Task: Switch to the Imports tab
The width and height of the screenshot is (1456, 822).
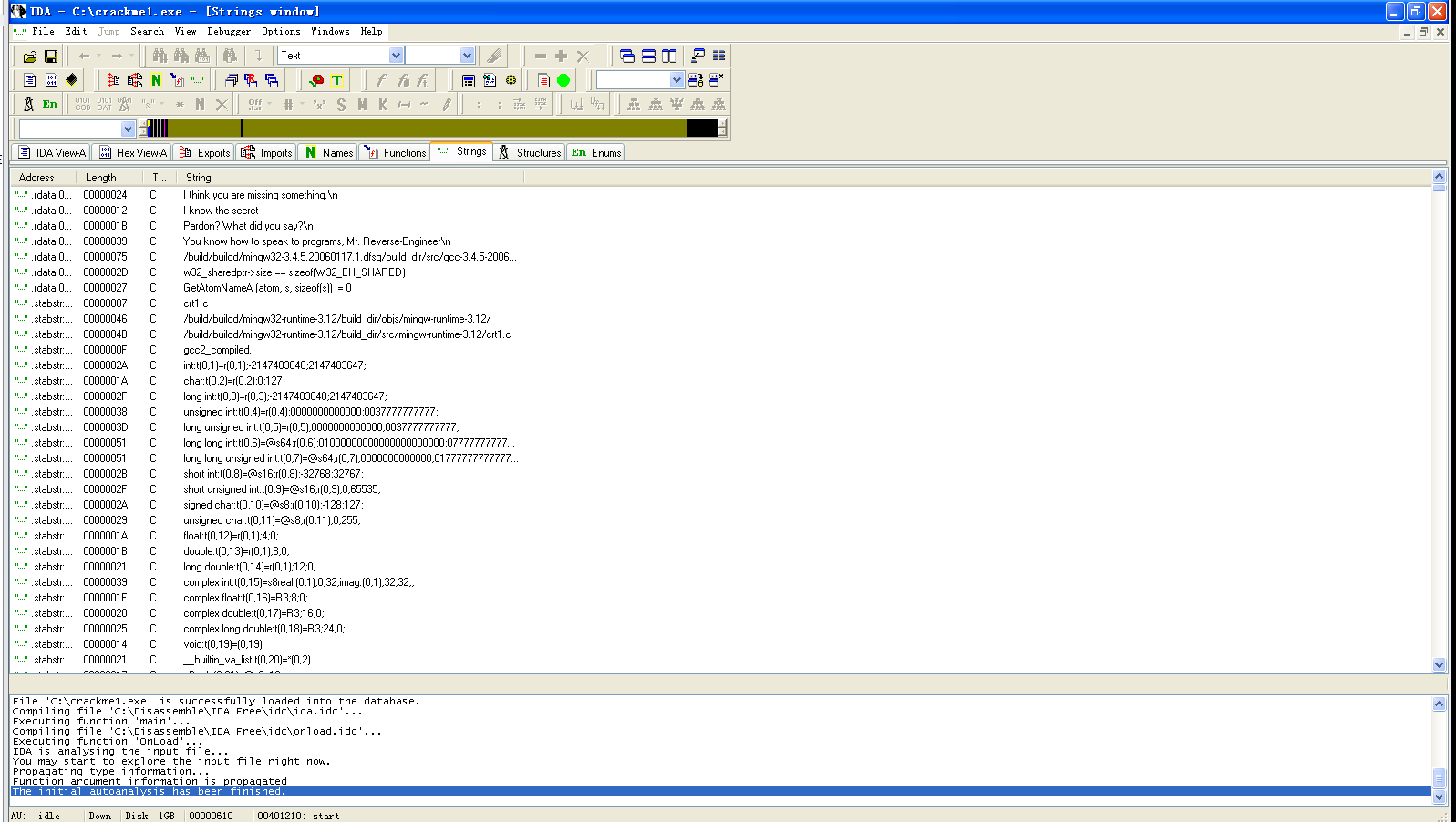Action: pyautogui.click(x=266, y=152)
